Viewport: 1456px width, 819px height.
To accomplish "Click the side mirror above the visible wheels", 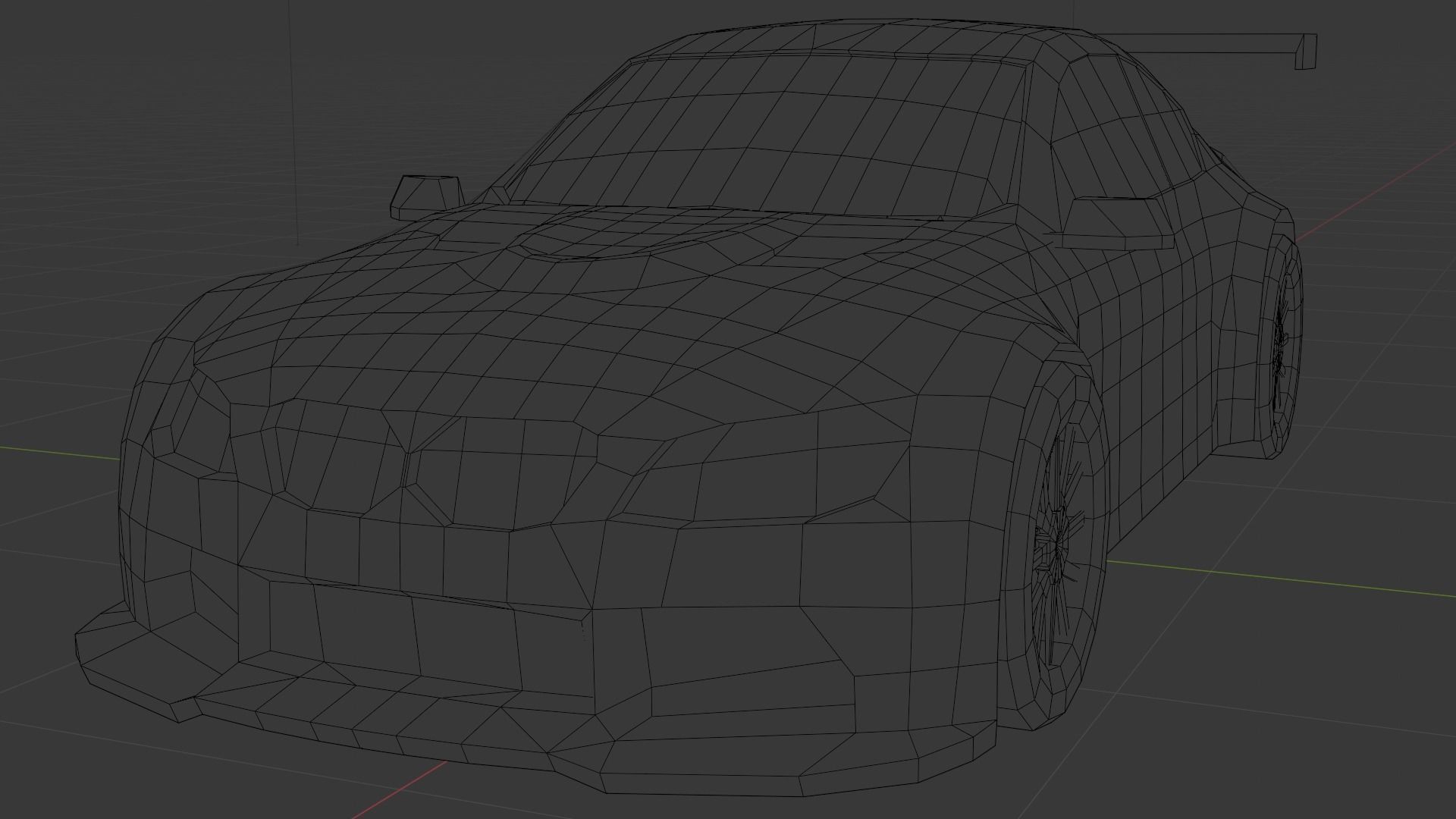I will [1116, 224].
